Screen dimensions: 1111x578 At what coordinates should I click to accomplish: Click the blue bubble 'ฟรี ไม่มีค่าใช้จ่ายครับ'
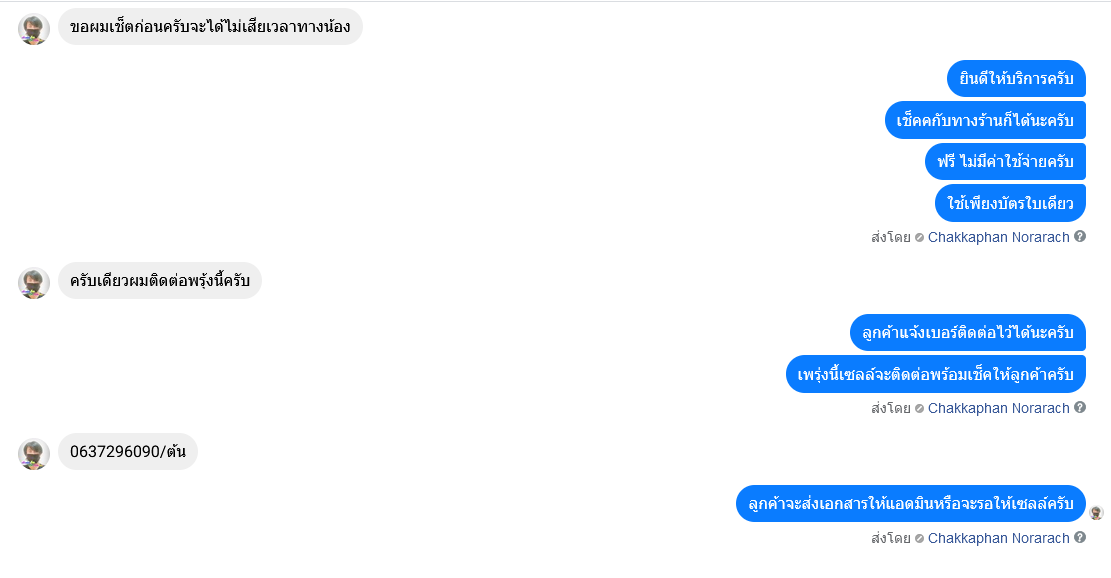(1005, 162)
